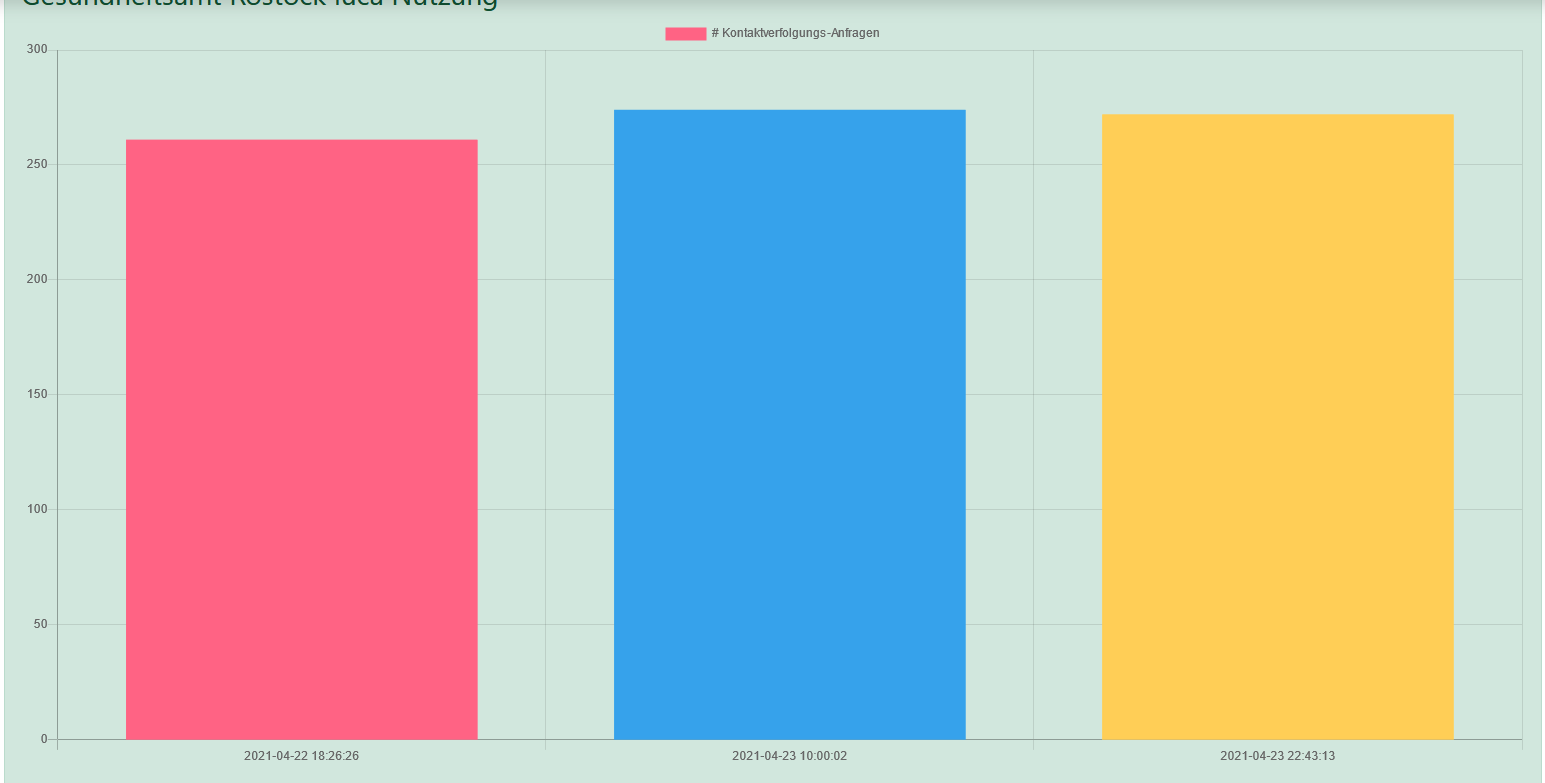This screenshot has width=1545, height=783.
Task: Click the empty chart area above the blue bar
Action: [789, 75]
